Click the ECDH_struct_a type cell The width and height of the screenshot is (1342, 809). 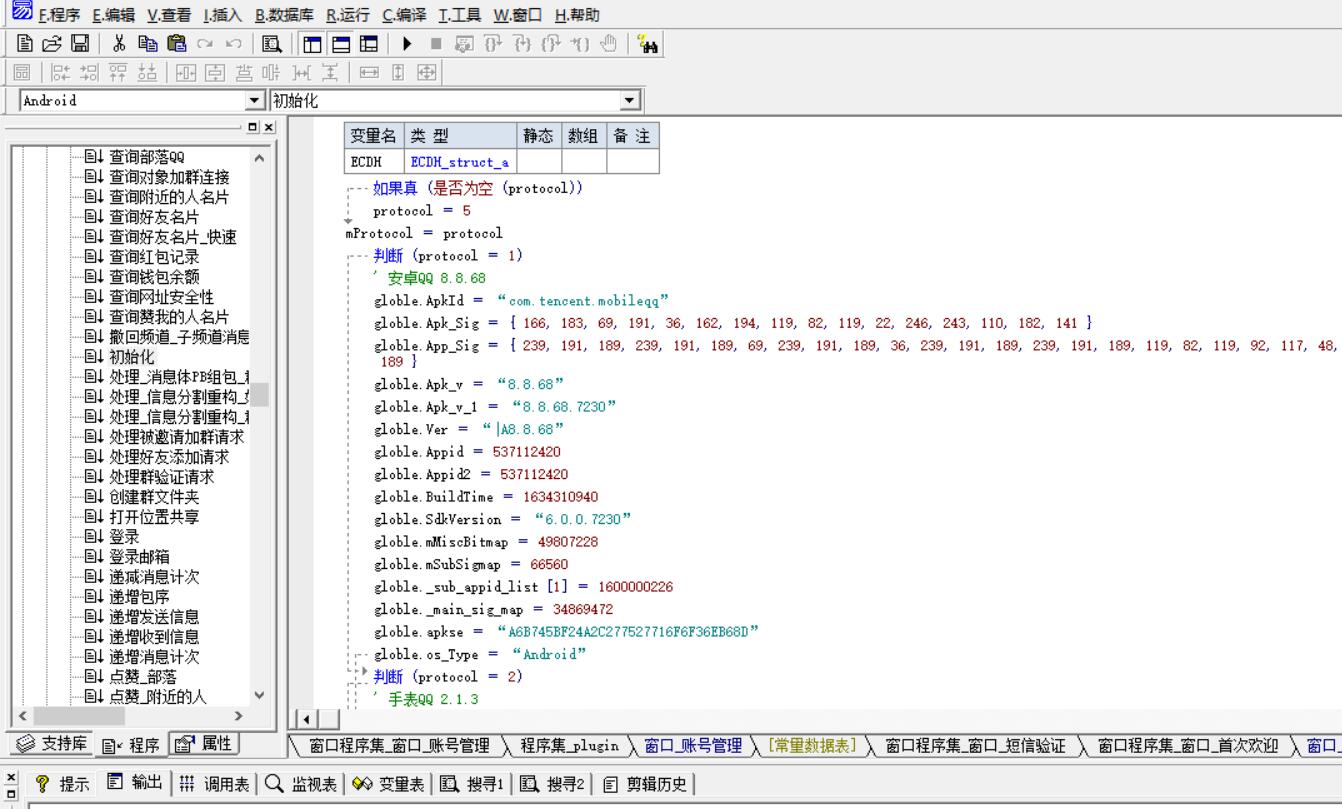pyautogui.click(x=461, y=162)
